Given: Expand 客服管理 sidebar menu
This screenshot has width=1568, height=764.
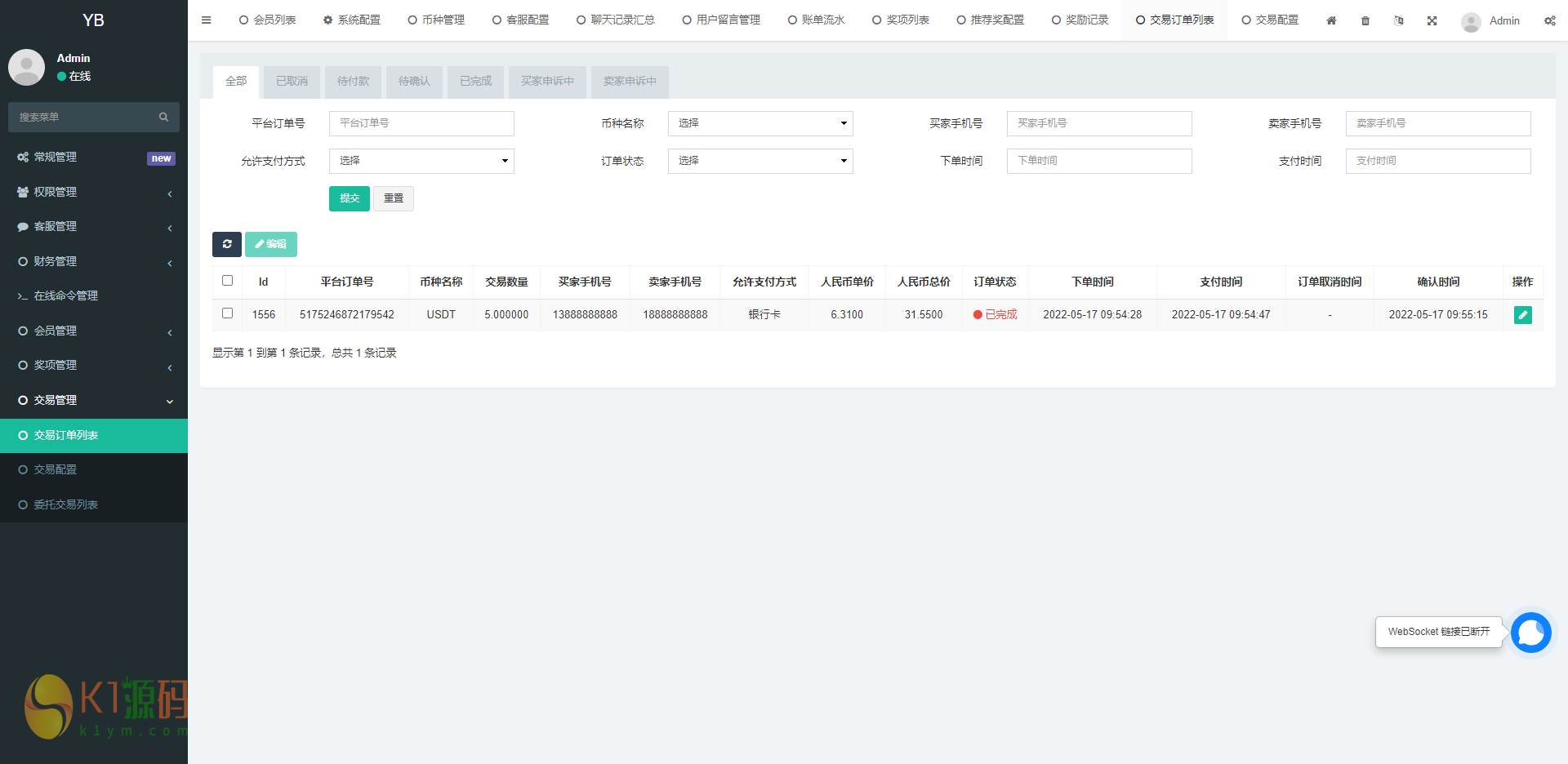Looking at the screenshot, I should point(94,226).
